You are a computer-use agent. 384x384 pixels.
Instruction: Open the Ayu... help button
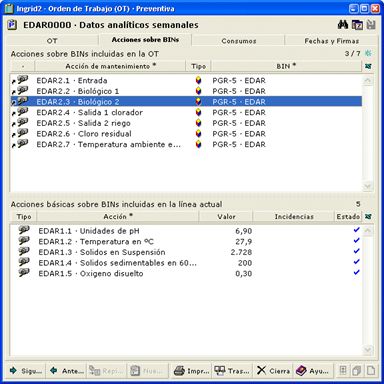click(x=313, y=371)
